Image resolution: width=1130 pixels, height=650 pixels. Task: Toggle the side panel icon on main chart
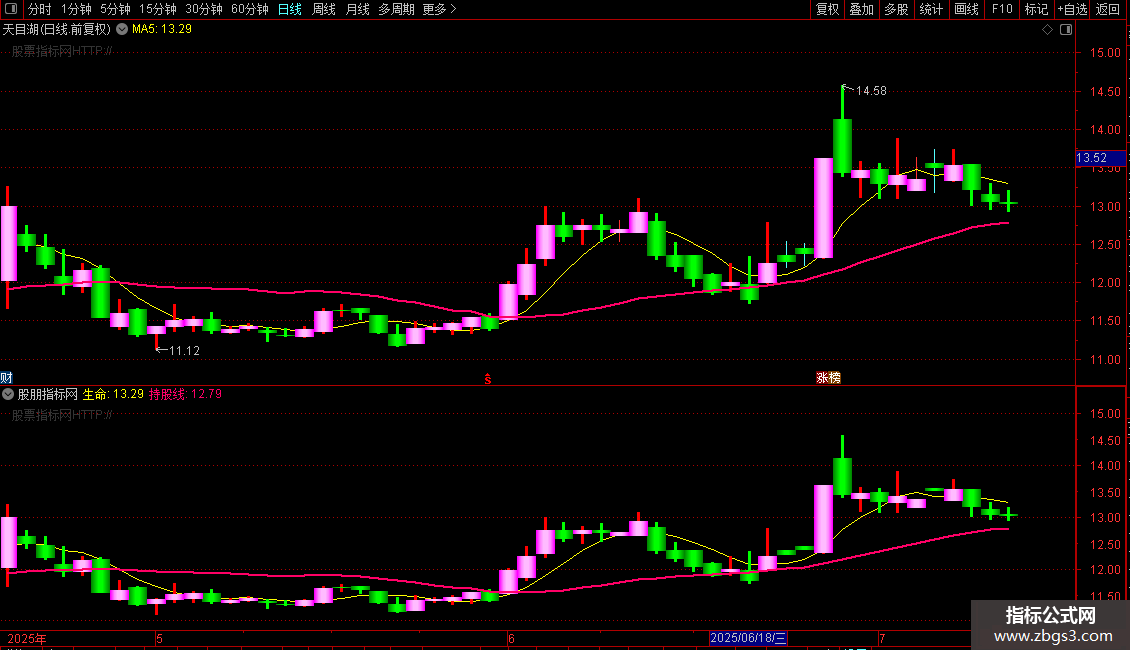[x=1066, y=30]
